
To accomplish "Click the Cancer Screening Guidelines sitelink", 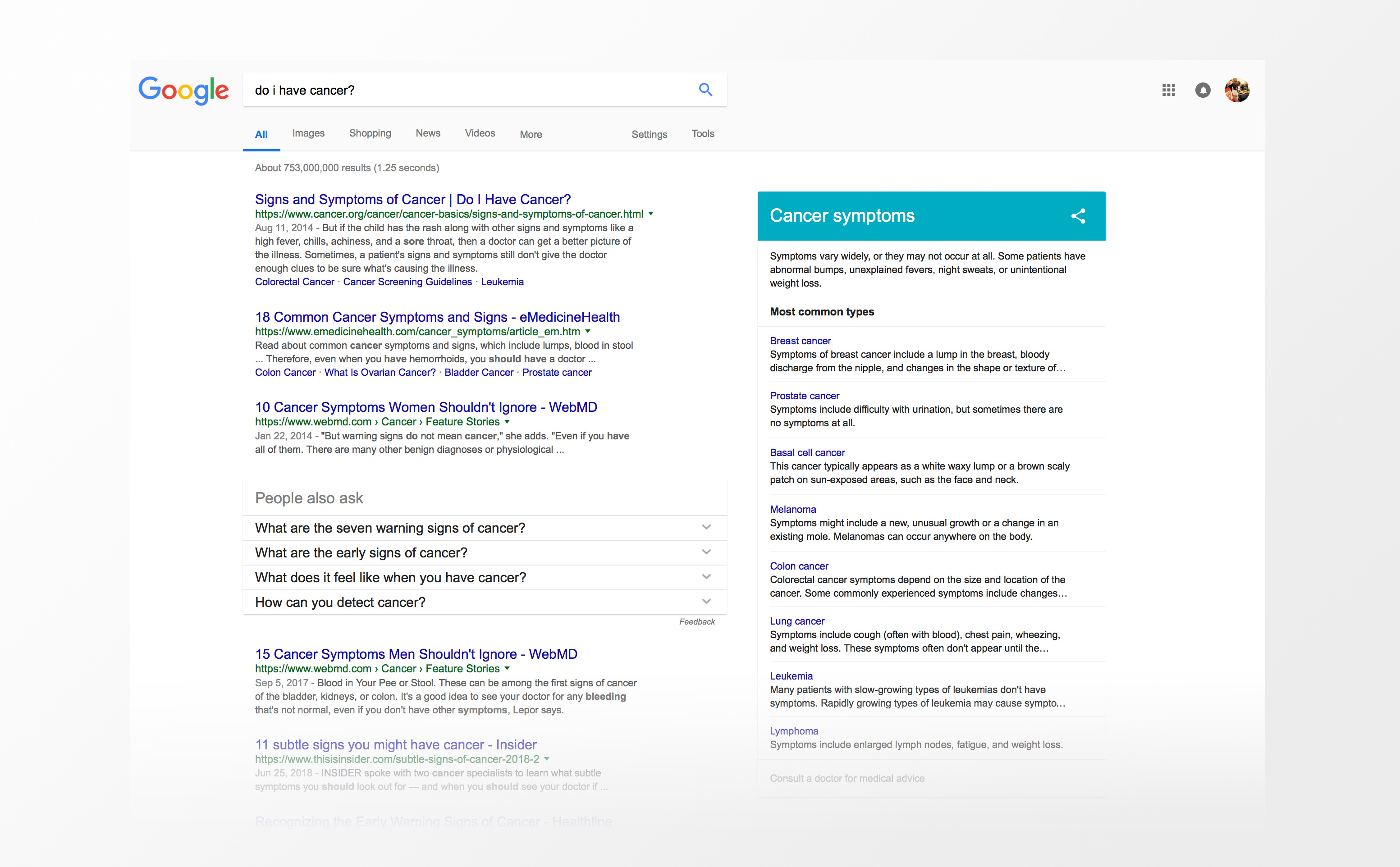I will (407, 282).
